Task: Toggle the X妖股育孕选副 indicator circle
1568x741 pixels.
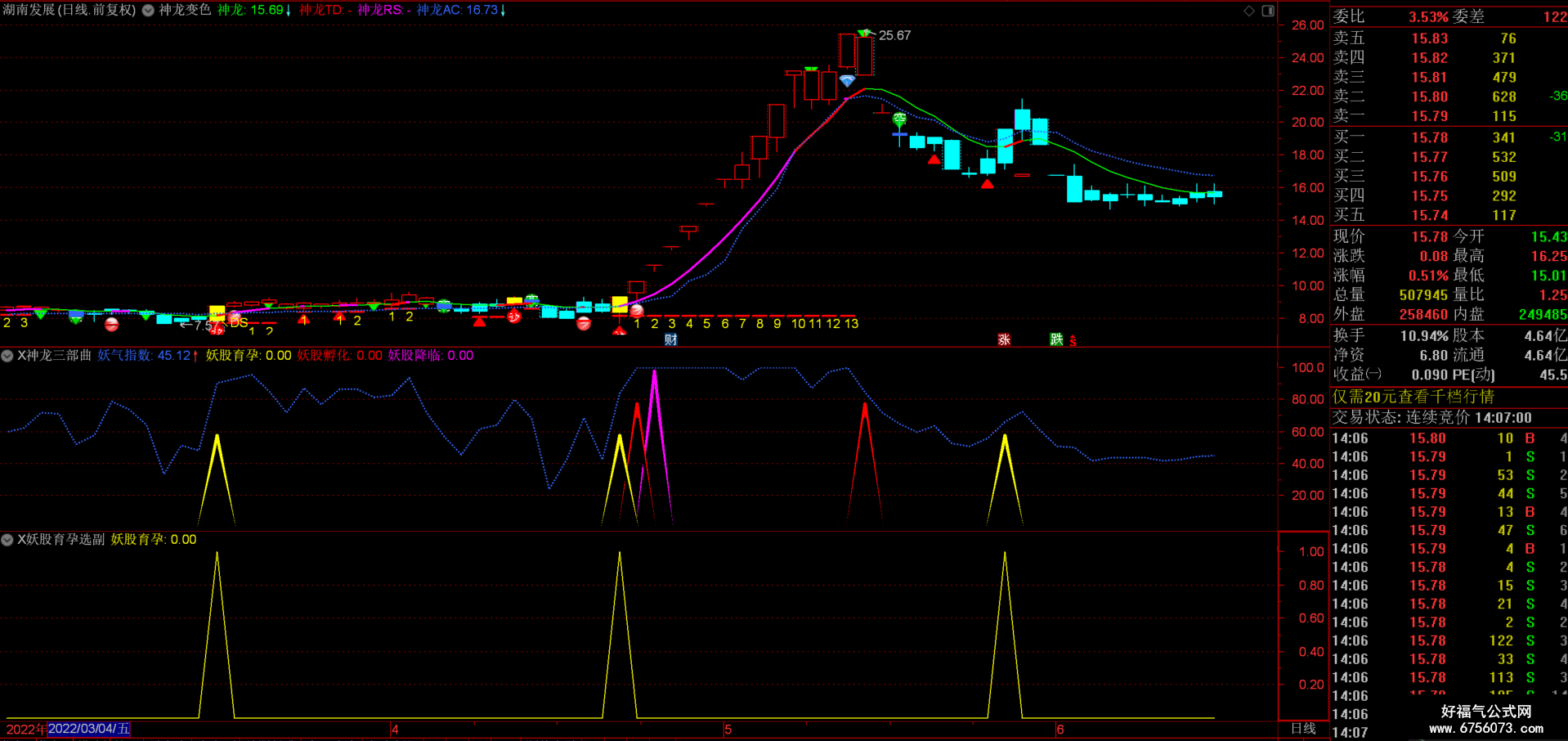Action: pos(7,540)
